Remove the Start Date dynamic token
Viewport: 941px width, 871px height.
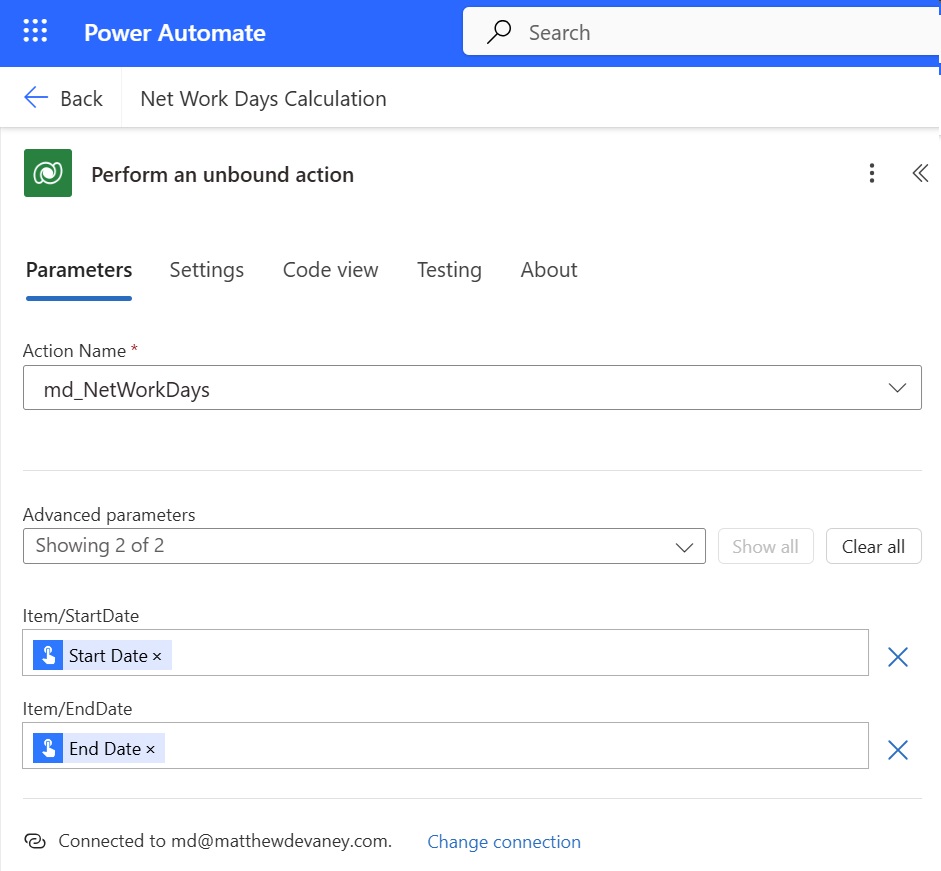click(x=157, y=657)
